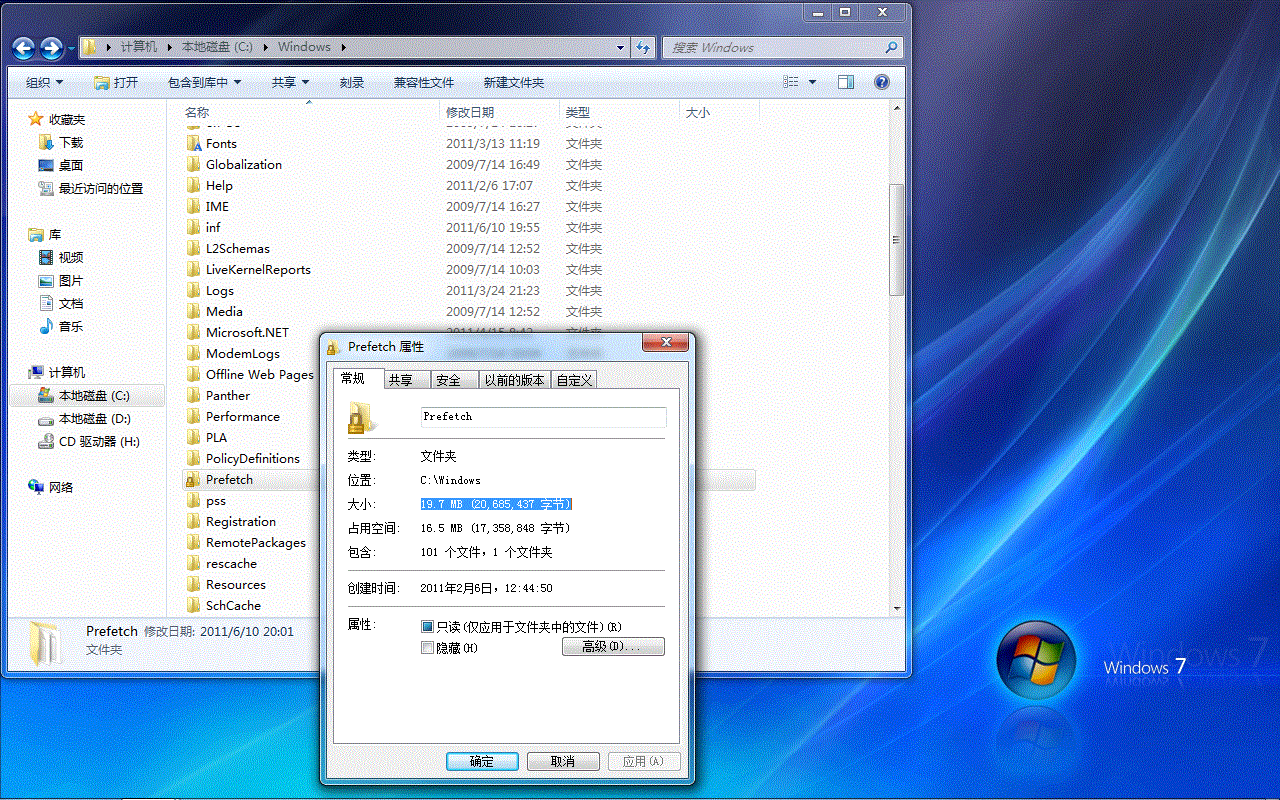Click the 网络 network icon

[x=36, y=487]
